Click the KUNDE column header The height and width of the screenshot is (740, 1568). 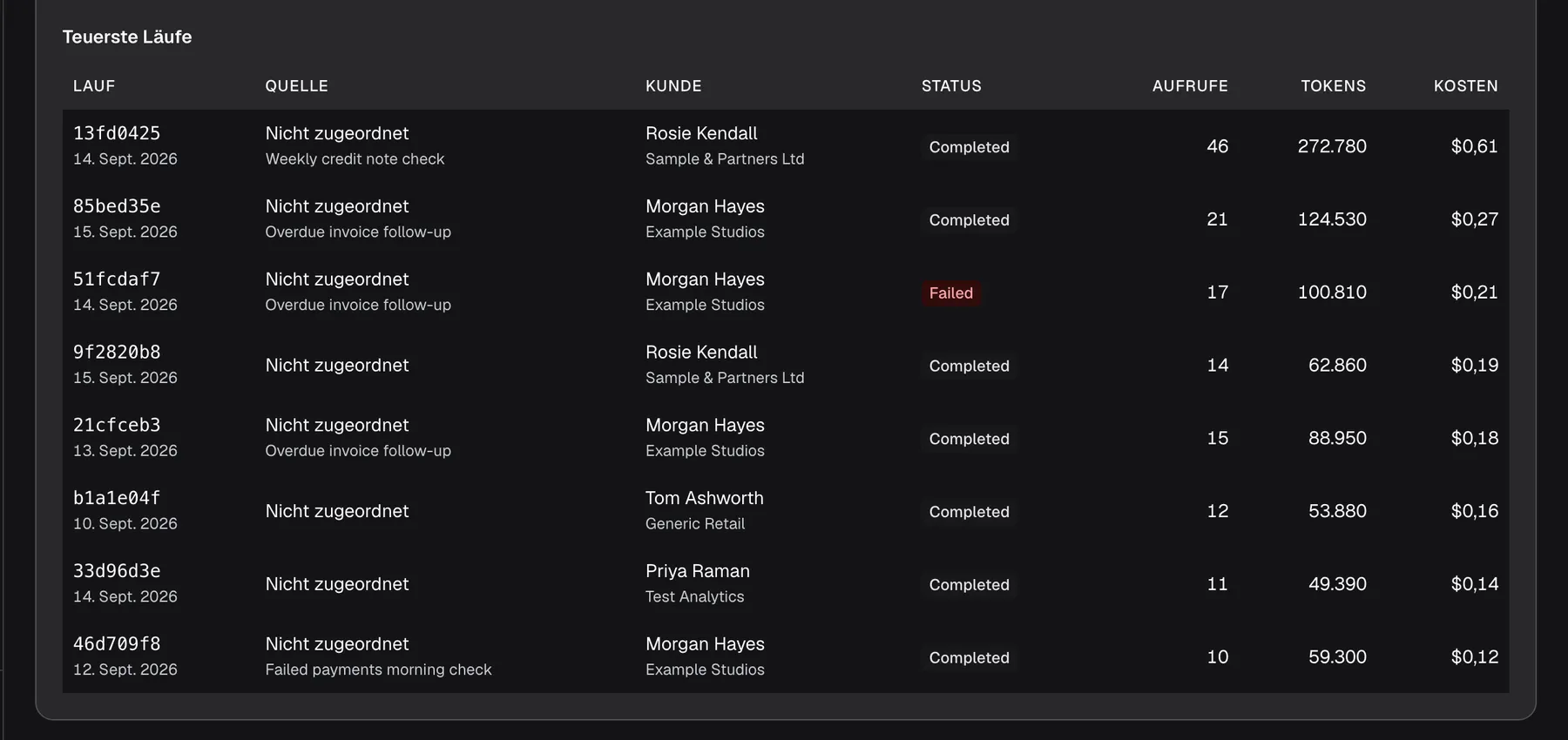pyautogui.click(x=673, y=86)
